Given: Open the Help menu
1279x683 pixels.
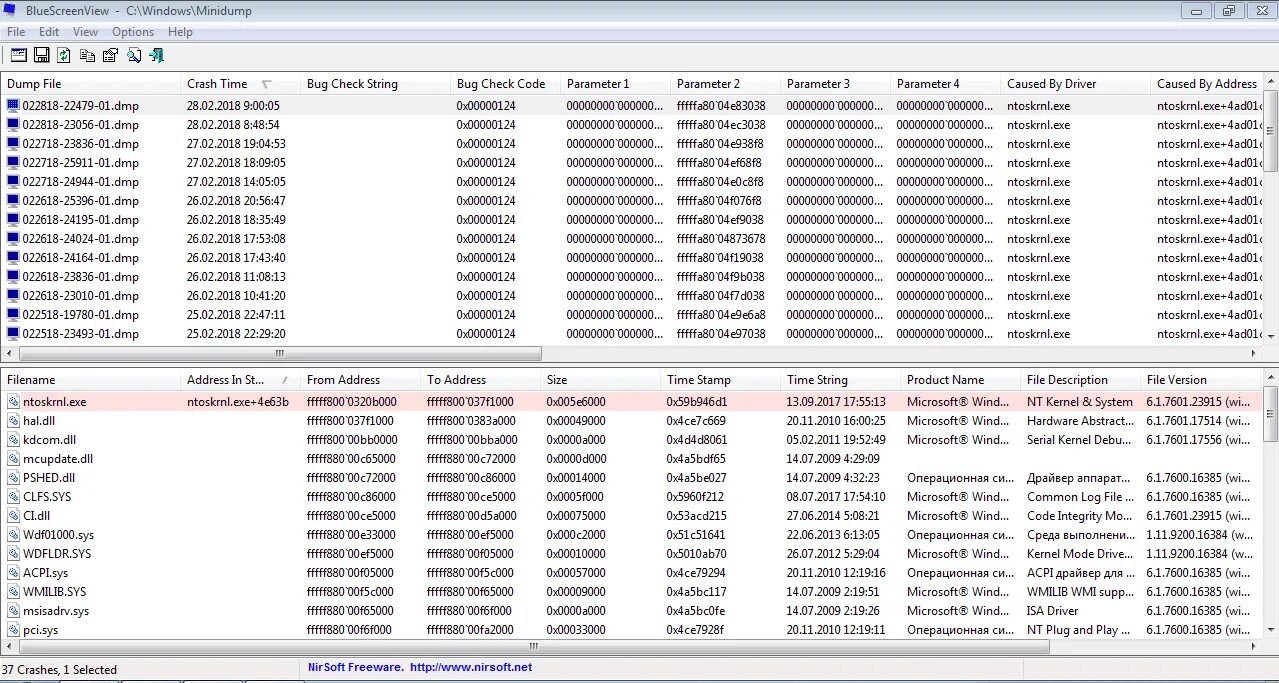Looking at the screenshot, I should coord(180,31).
